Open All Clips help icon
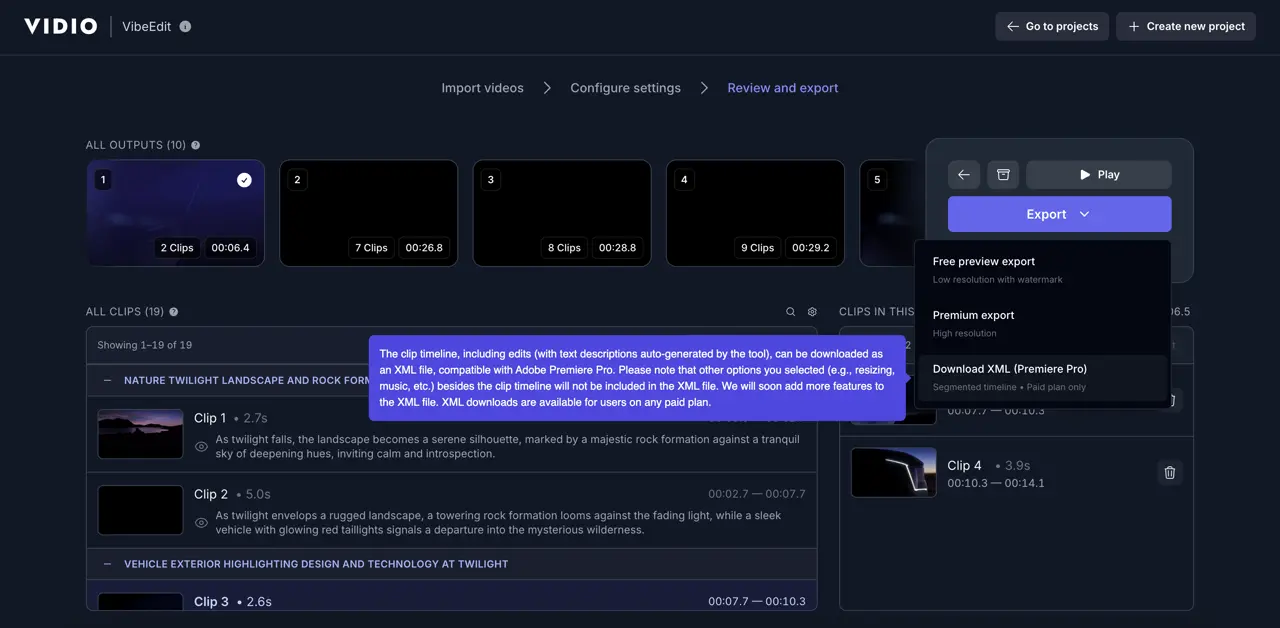This screenshot has height=628, width=1280. click(174, 312)
